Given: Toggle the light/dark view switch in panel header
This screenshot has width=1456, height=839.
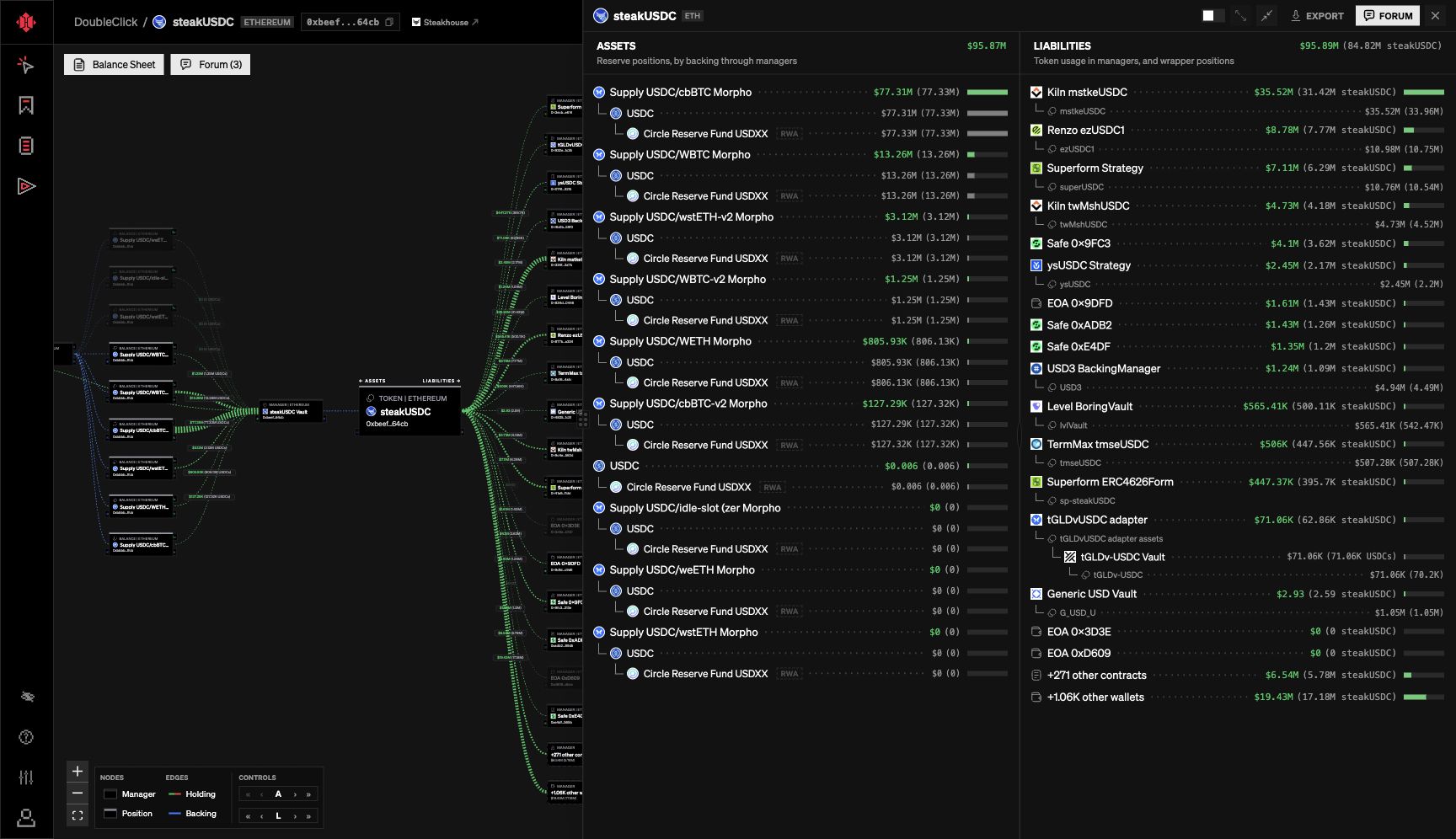Looking at the screenshot, I should click(1213, 16).
